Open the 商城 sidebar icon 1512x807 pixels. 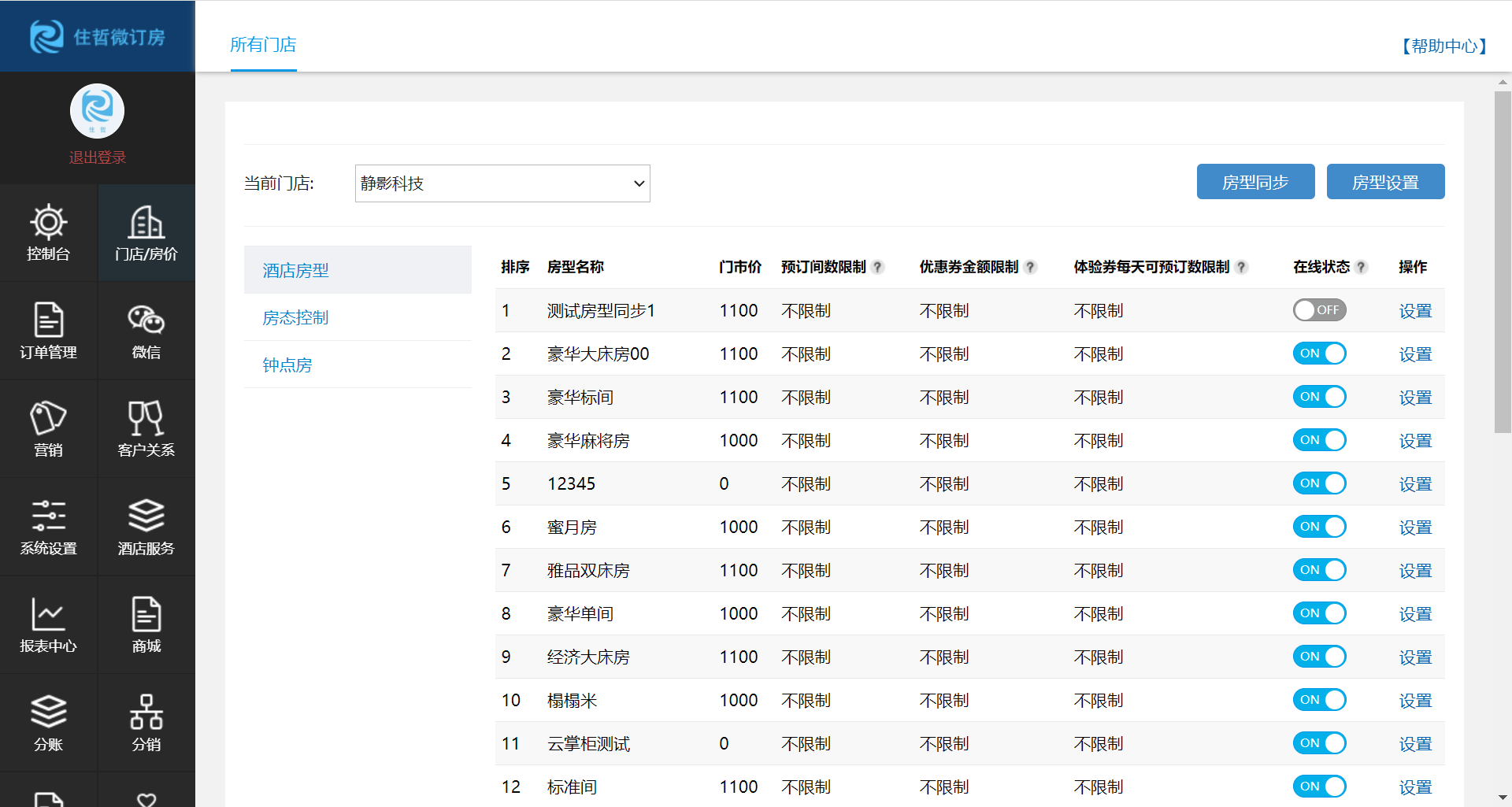[146, 625]
